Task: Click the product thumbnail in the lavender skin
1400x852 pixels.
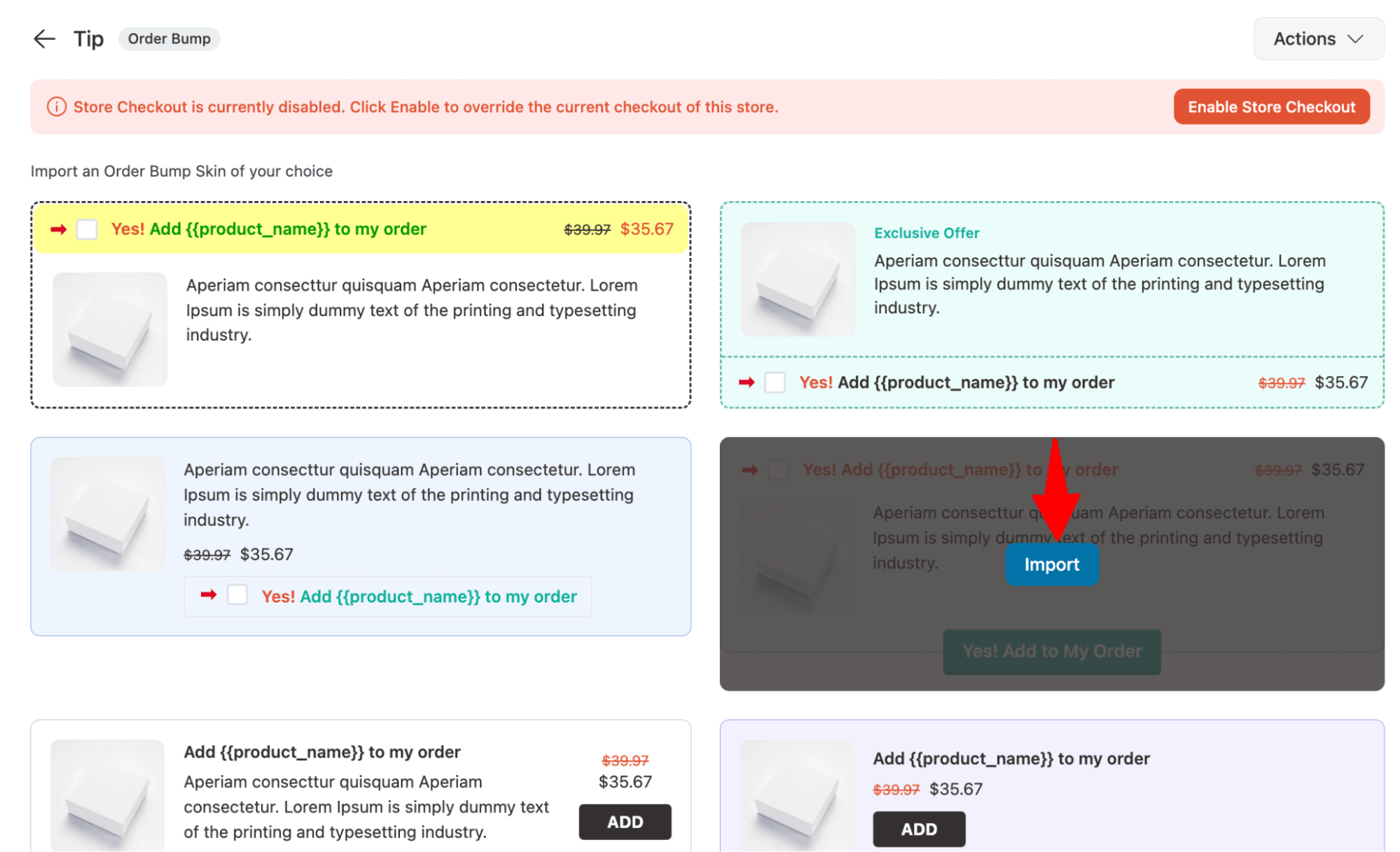Action: click(797, 795)
